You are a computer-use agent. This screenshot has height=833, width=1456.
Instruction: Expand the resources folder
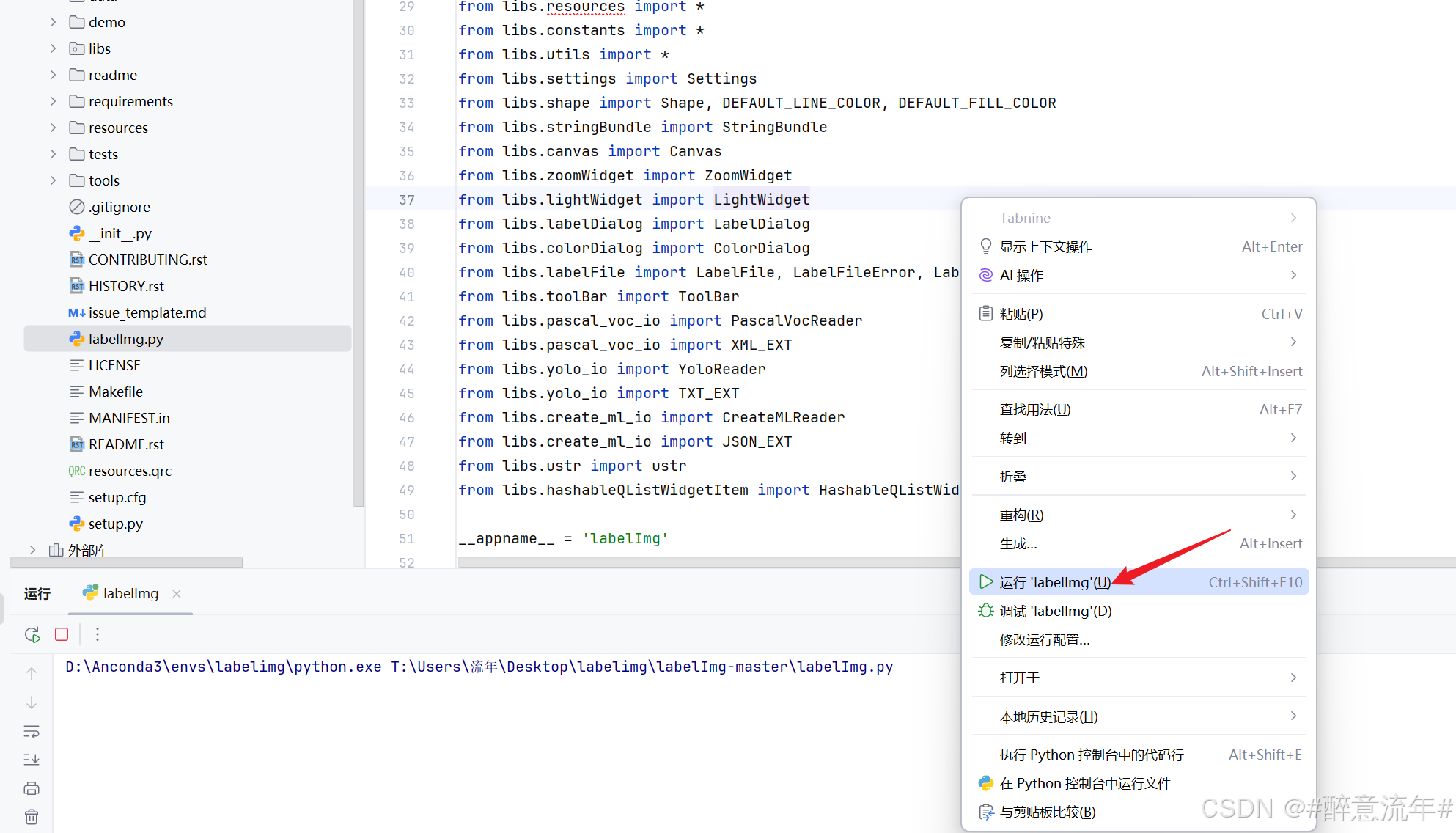coord(53,128)
